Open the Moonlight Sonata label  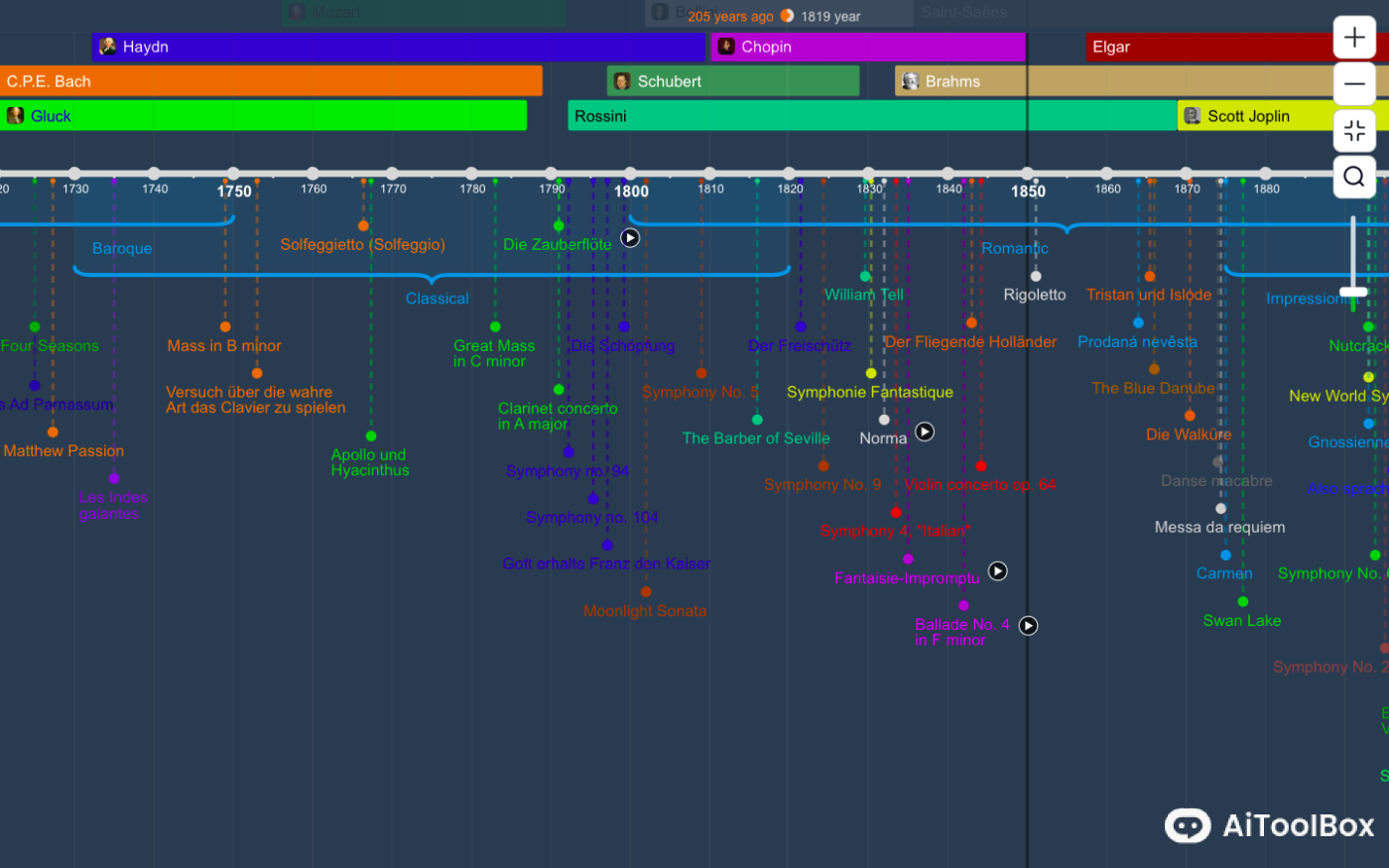645,610
